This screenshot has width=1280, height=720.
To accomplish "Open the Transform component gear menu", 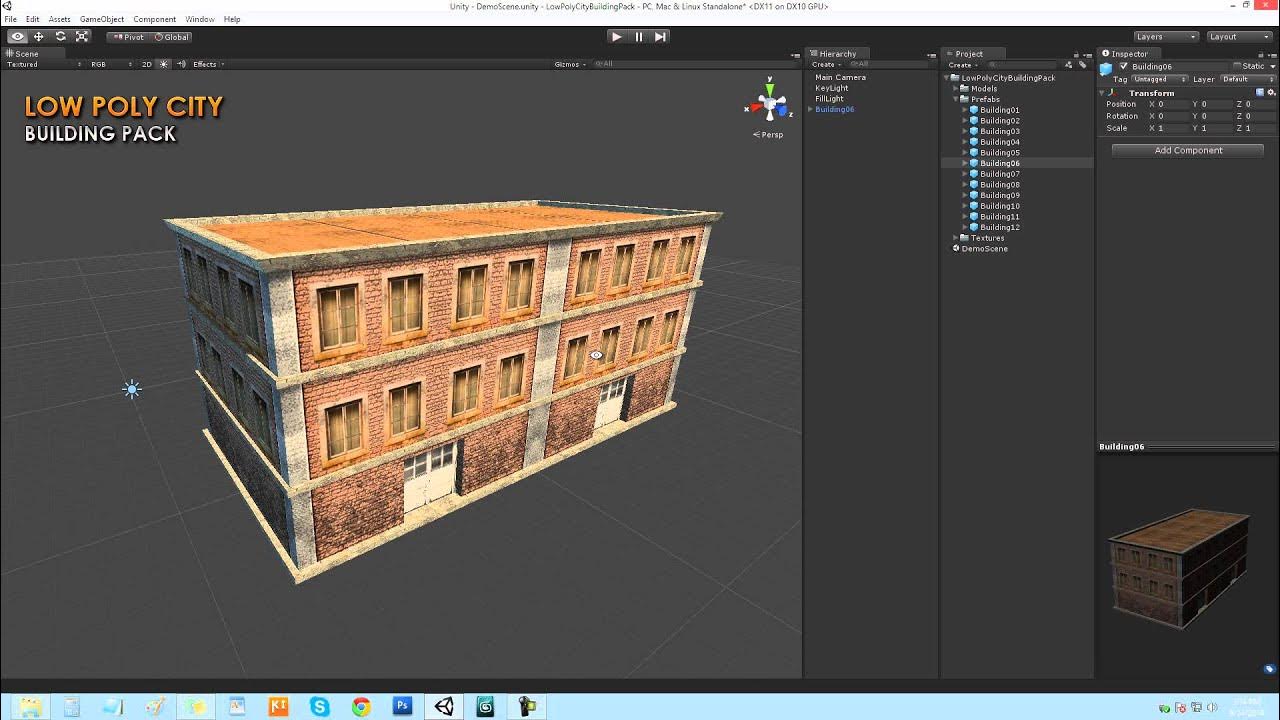I will pos(1270,92).
